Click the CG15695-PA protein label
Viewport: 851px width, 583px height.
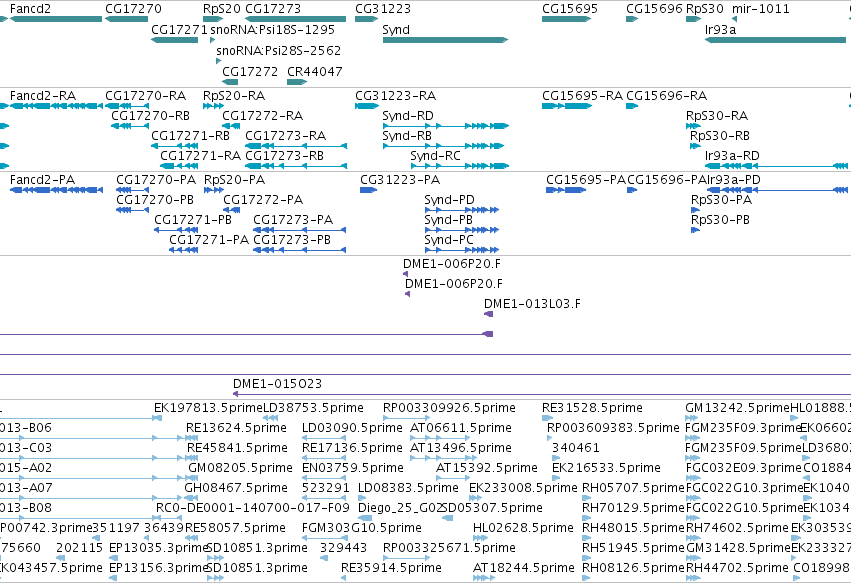click(586, 180)
